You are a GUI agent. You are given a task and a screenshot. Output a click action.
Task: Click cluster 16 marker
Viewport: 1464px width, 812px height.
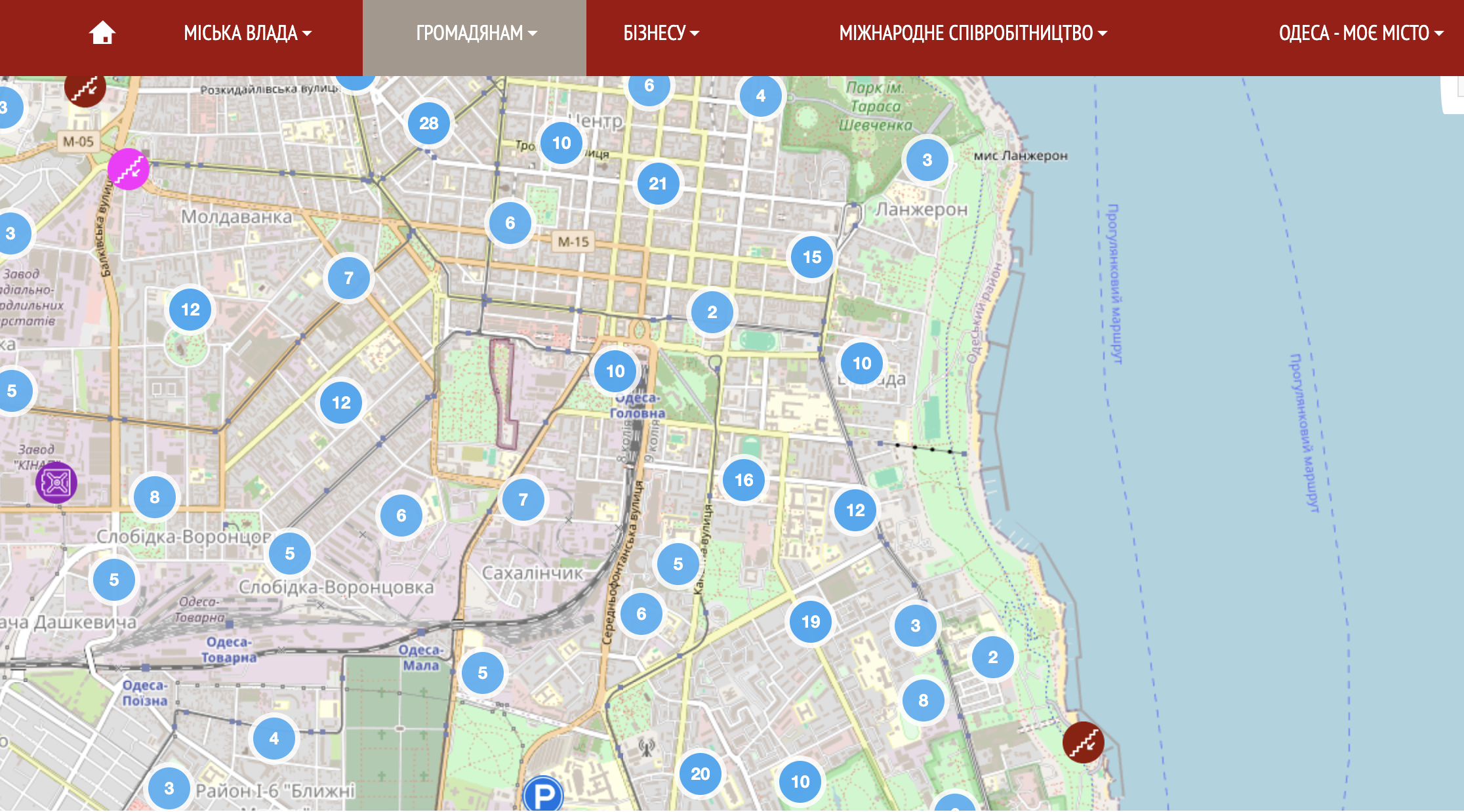click(743, 480)
